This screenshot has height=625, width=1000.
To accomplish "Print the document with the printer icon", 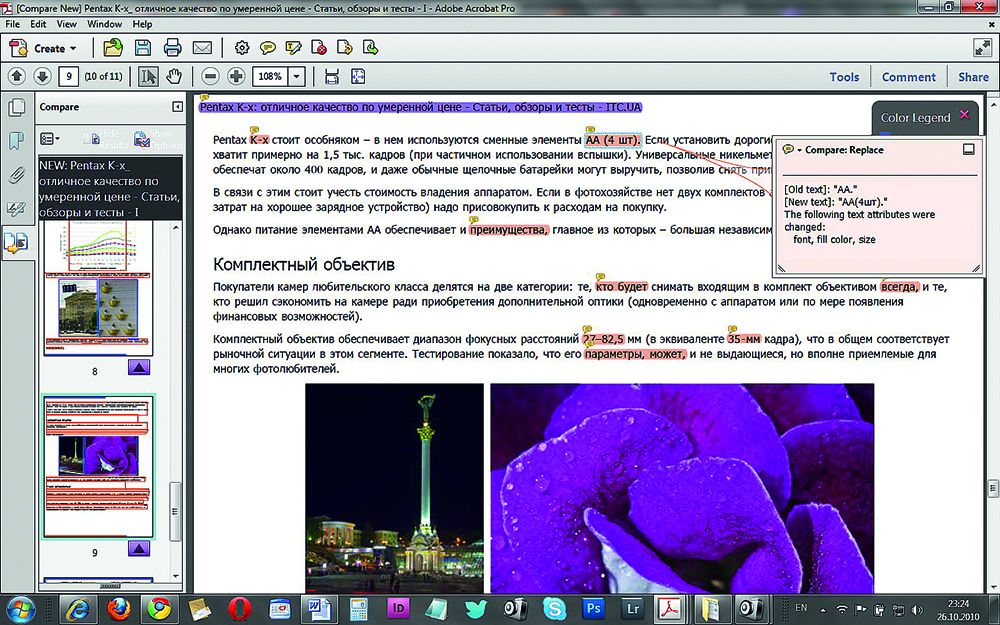I will (172, 47).
